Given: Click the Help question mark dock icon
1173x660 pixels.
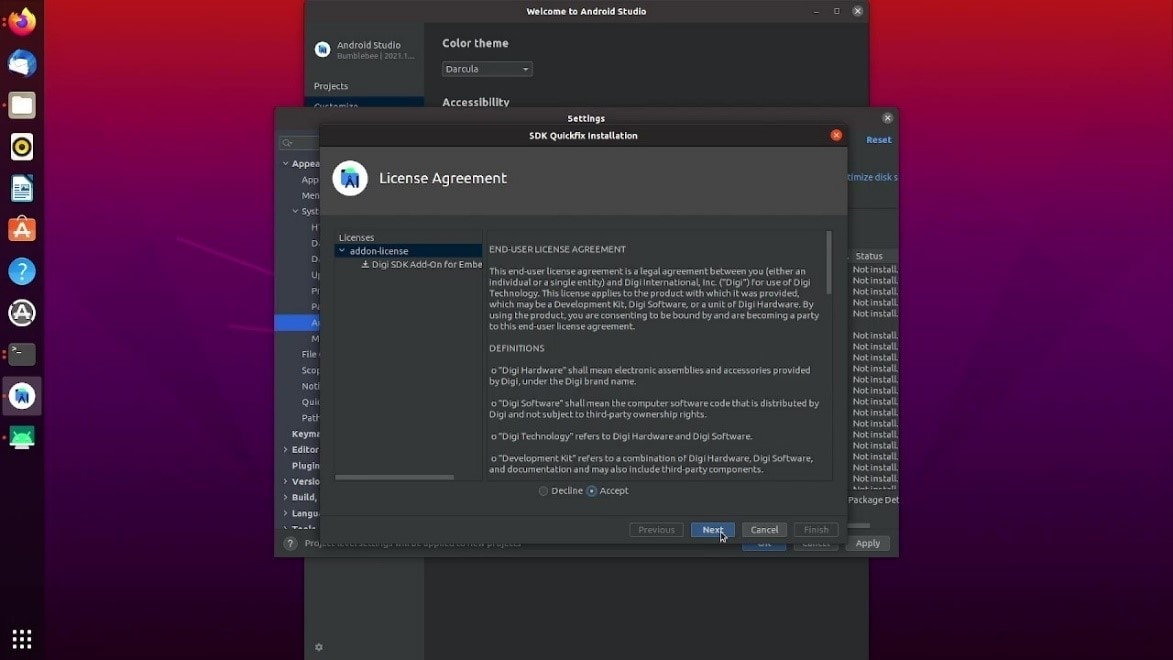Looking at the screenshot, I should click(x=22, y=271).
